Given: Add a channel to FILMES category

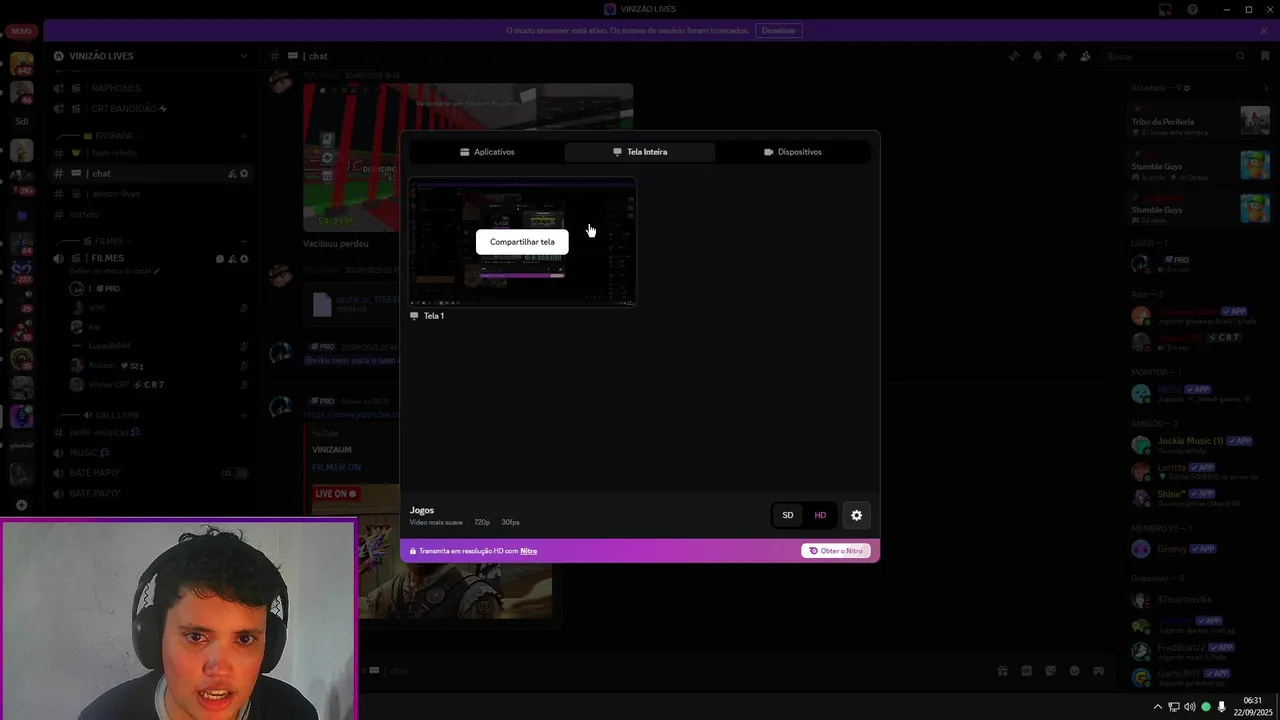Looking at the screenshot, I should pos(244,241).
